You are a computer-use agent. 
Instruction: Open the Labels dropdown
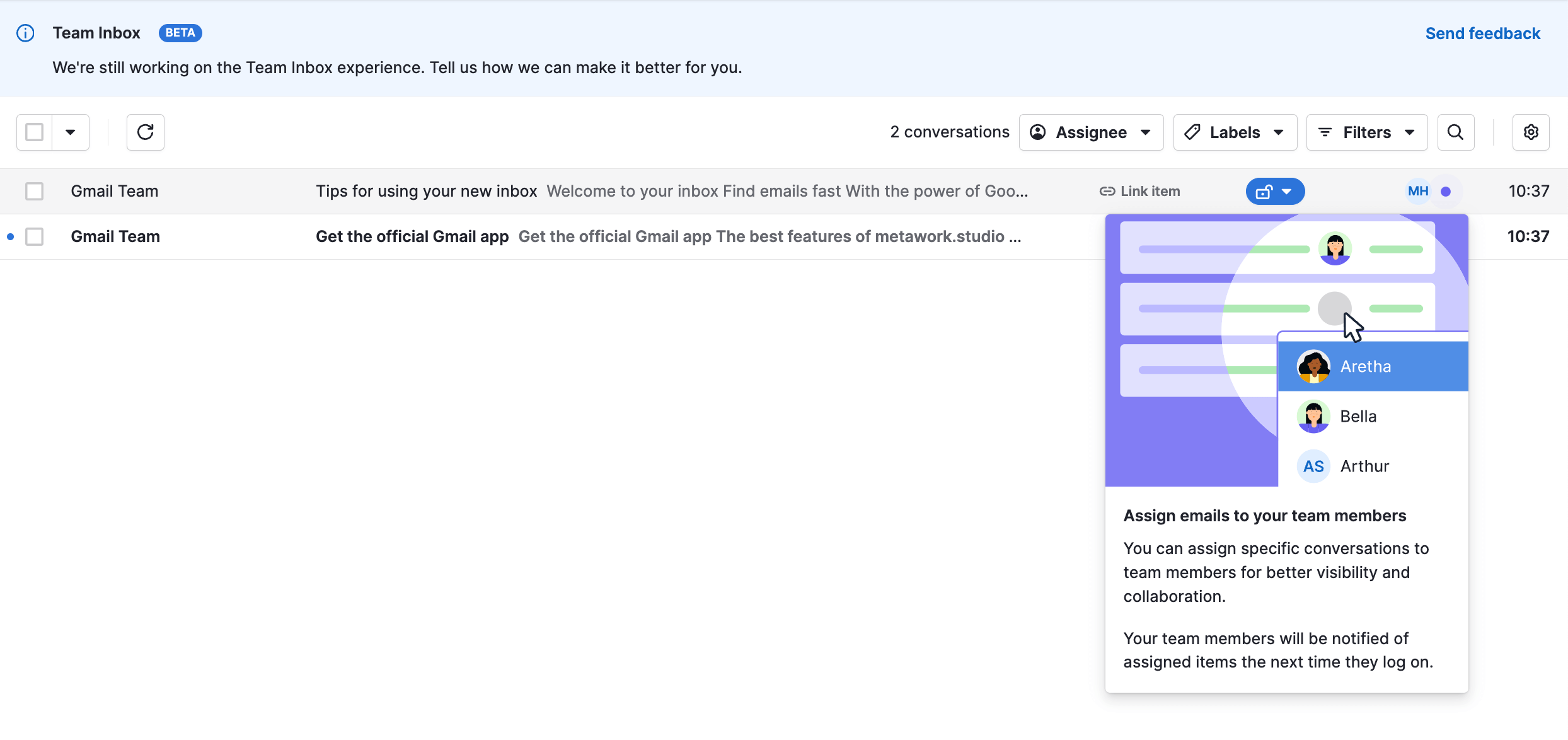coord(1235,132)
